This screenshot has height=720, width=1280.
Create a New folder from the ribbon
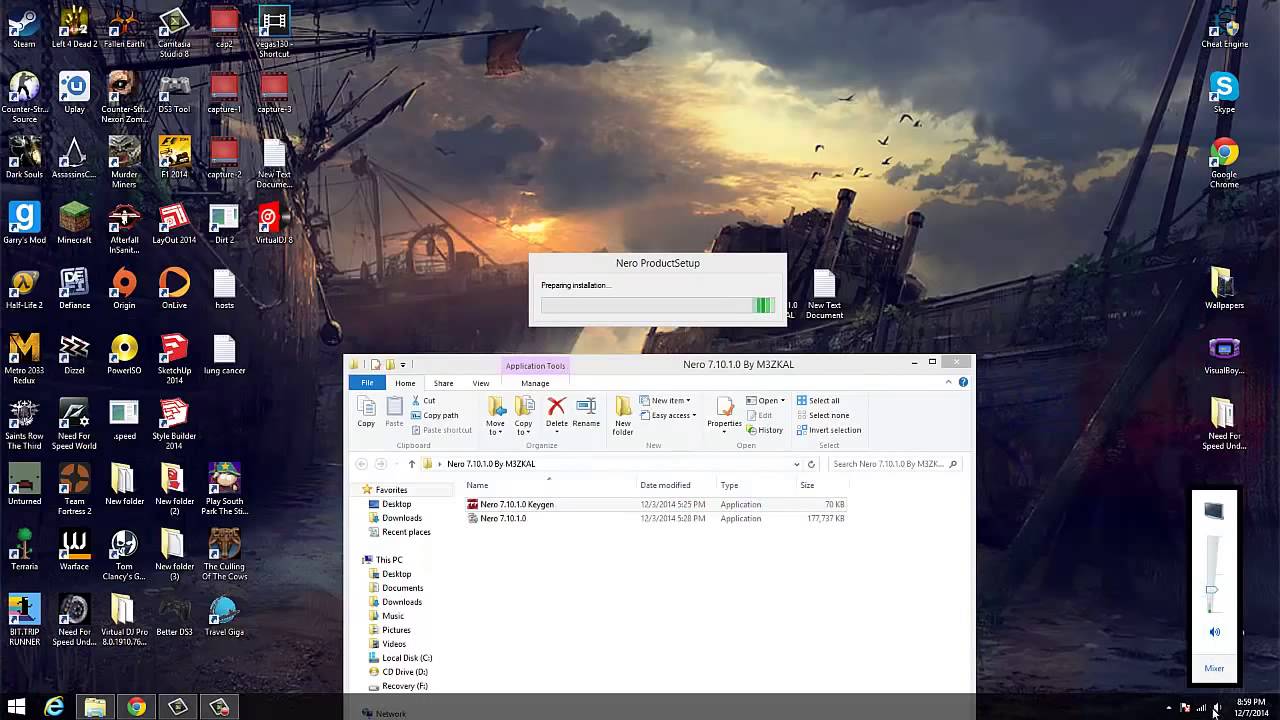[x=623, y=415]
